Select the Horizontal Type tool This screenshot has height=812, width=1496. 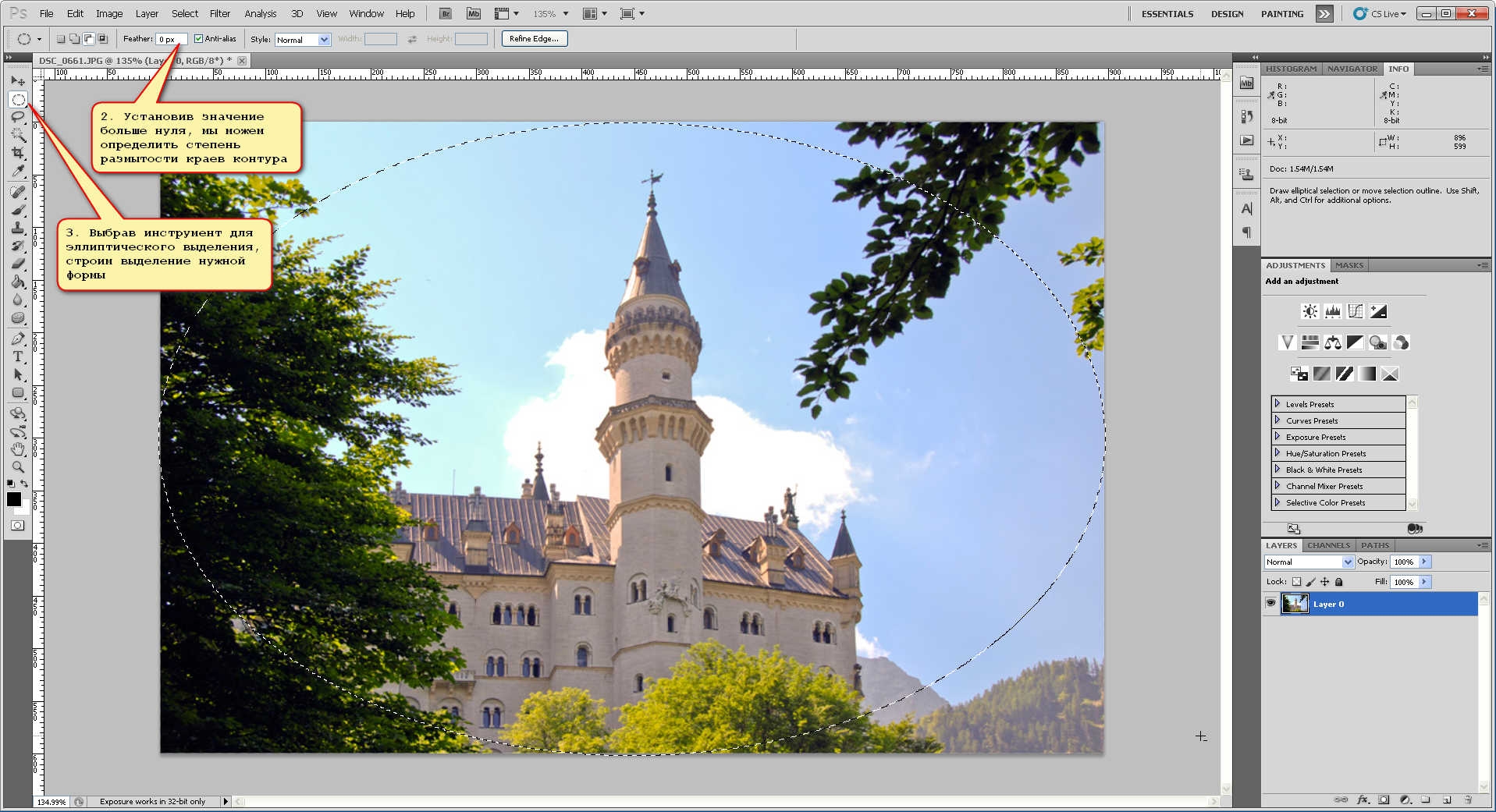[18, 356]
